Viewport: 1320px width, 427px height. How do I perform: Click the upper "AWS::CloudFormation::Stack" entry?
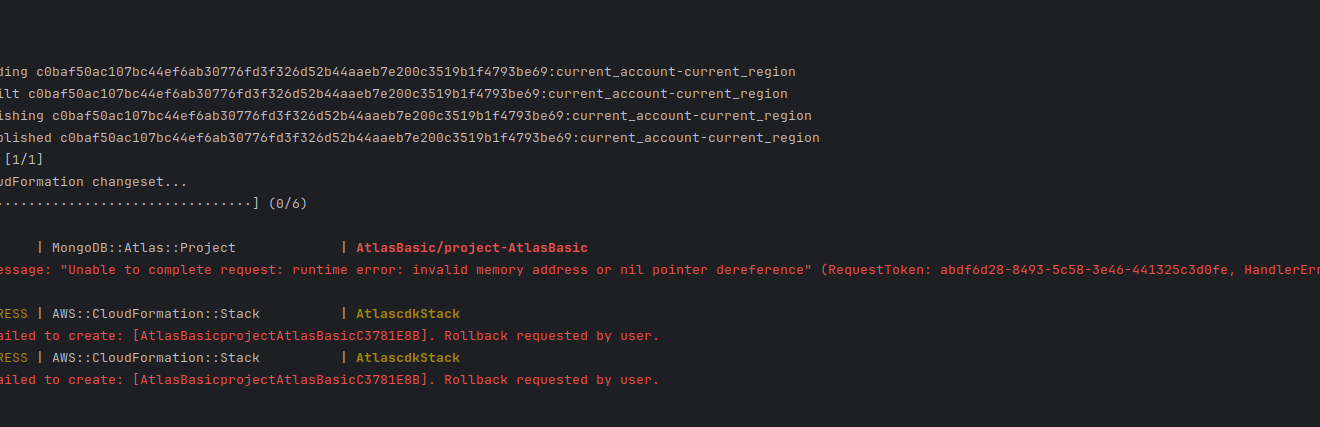(155, 314)
